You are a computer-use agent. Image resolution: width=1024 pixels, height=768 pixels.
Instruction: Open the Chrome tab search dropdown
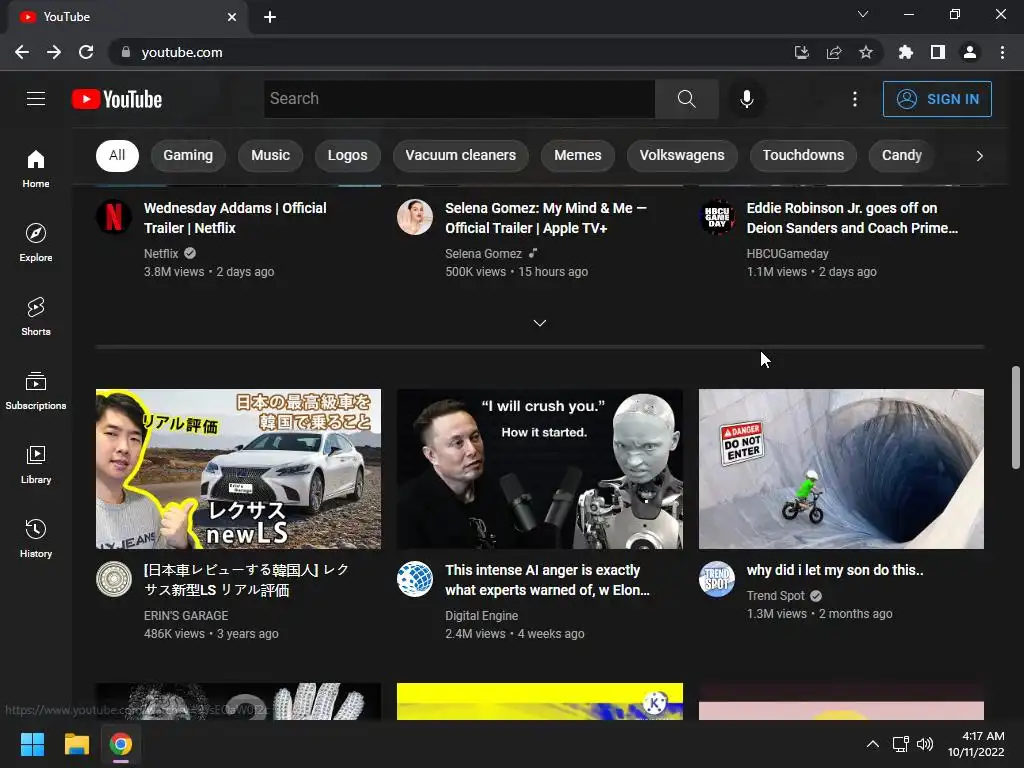[863, 14]
